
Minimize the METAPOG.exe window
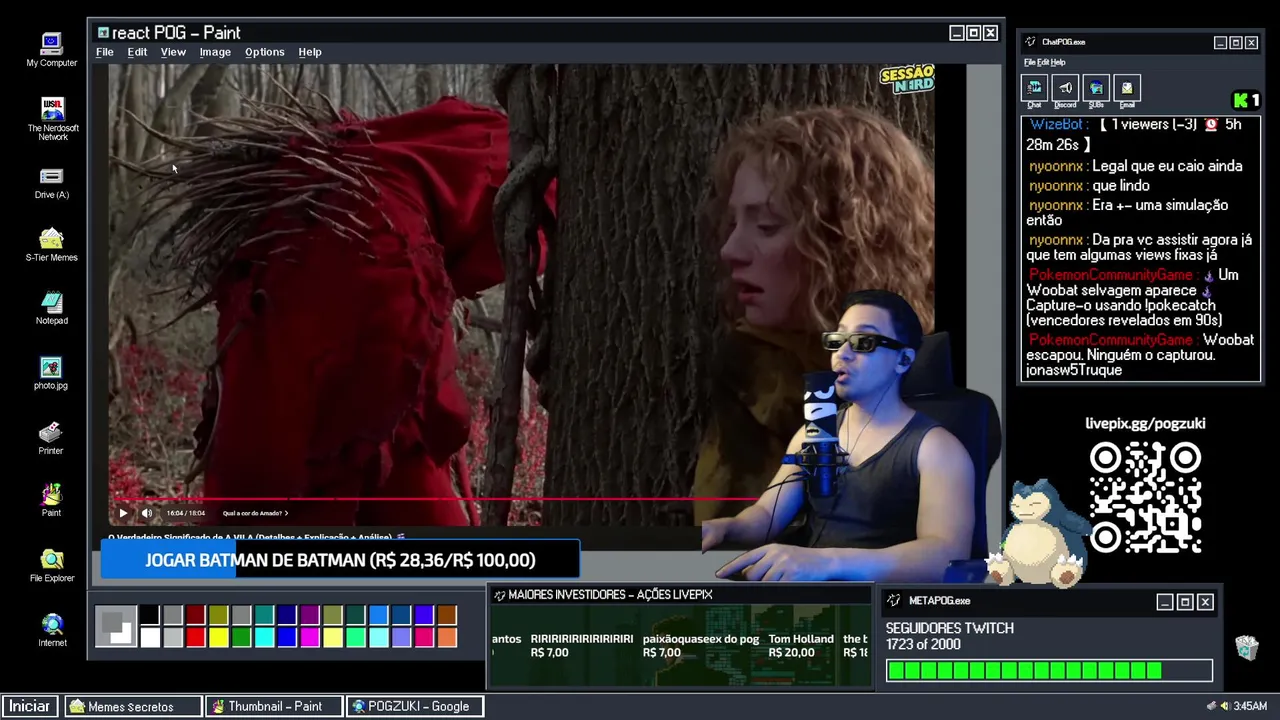pos(1164,602)
